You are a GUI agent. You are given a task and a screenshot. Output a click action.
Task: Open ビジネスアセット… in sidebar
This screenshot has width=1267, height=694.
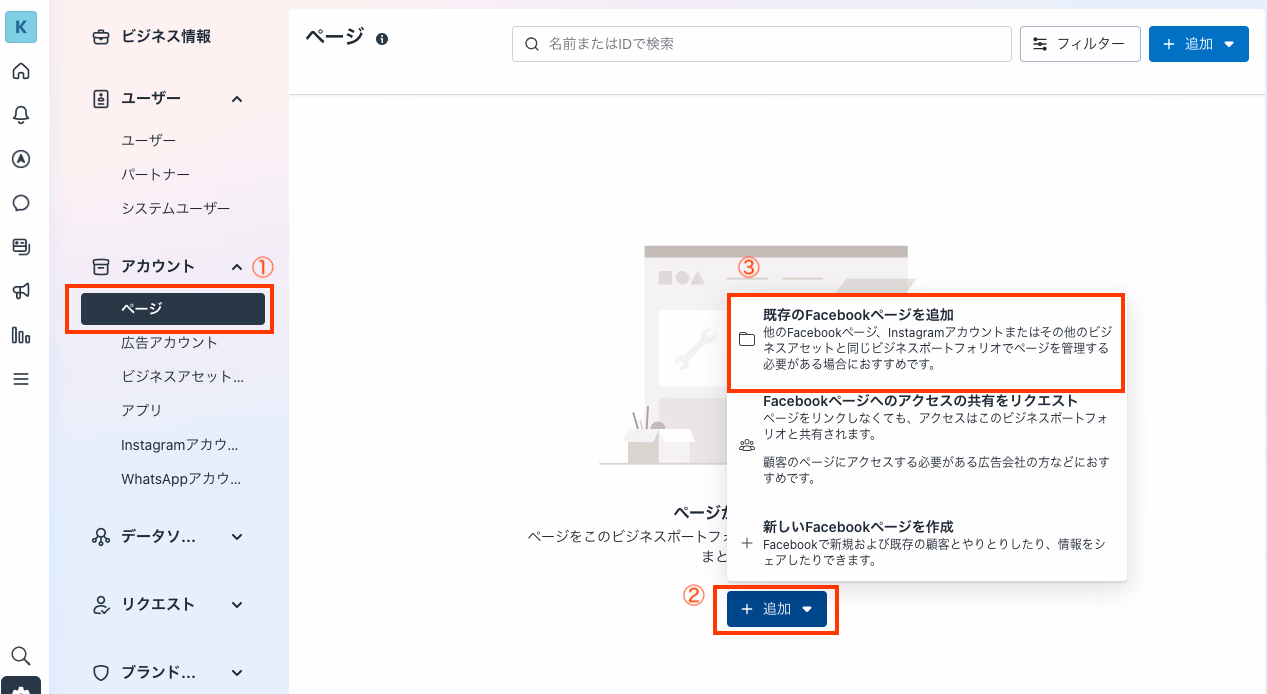pos(182,377)
